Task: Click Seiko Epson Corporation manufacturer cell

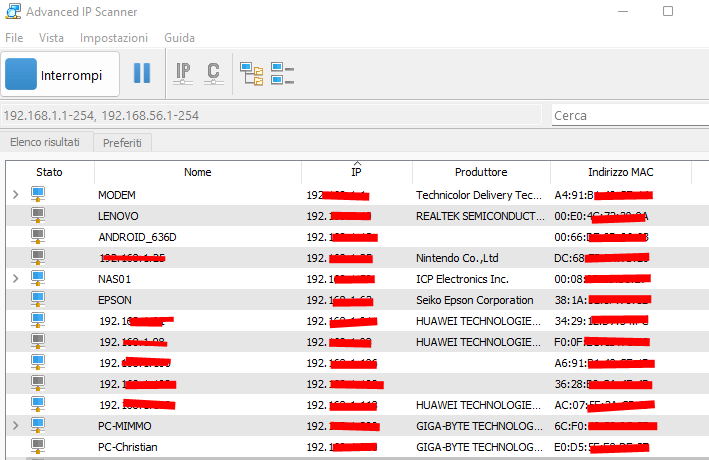Action: (x=474, y=300)
